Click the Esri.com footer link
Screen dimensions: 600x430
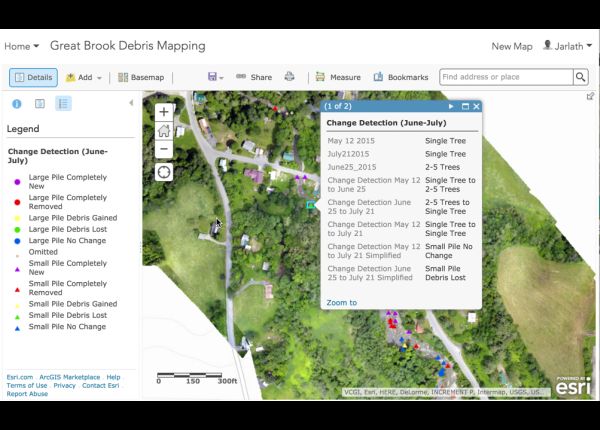20,377
